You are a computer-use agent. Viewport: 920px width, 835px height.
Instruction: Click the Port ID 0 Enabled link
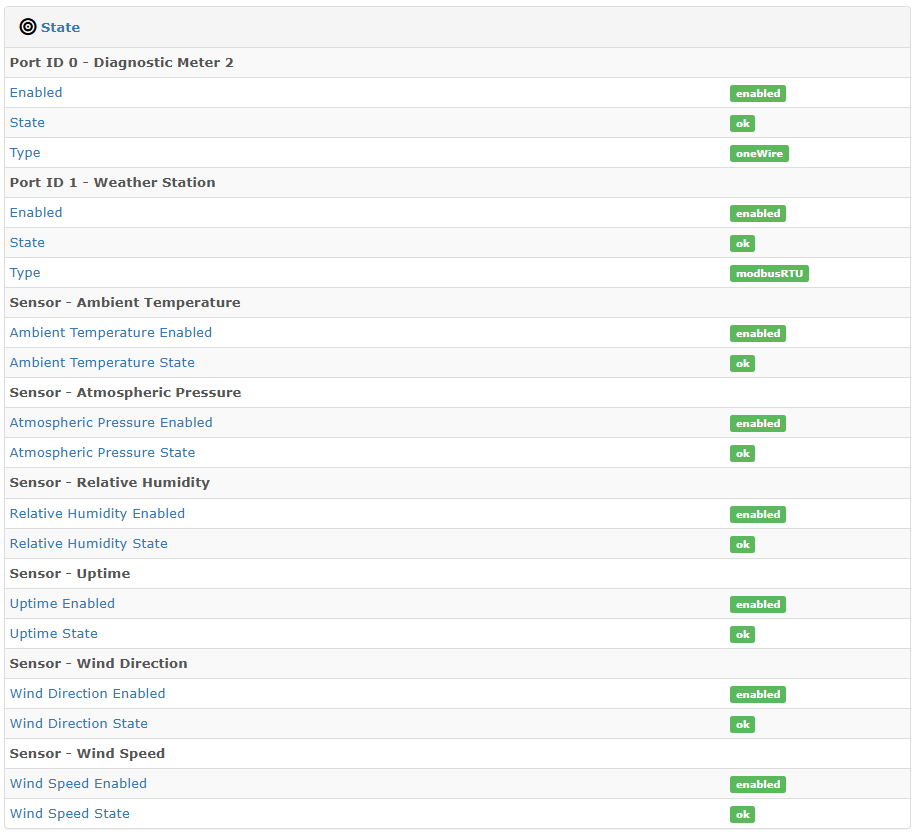coord(36,93)
